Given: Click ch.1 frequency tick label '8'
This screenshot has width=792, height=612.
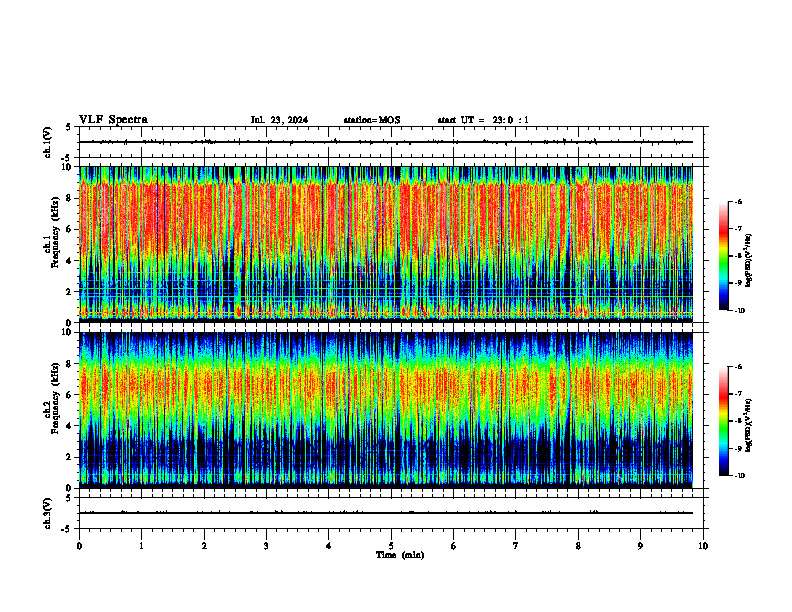Looking at the screenshot, I should pyautogui.click(x=71, y=198).
